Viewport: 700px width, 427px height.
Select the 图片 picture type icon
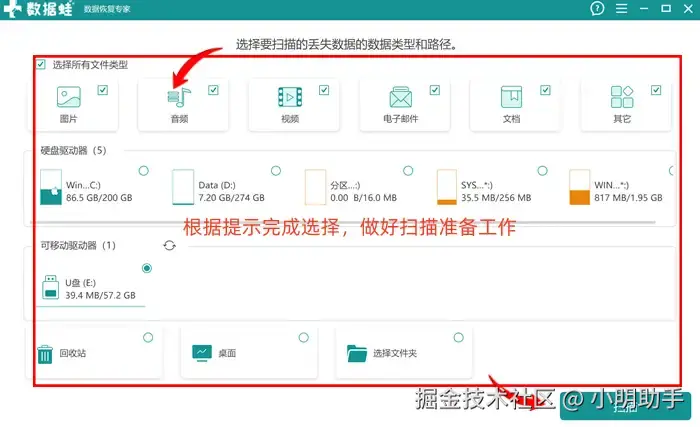tap(69, 97)
